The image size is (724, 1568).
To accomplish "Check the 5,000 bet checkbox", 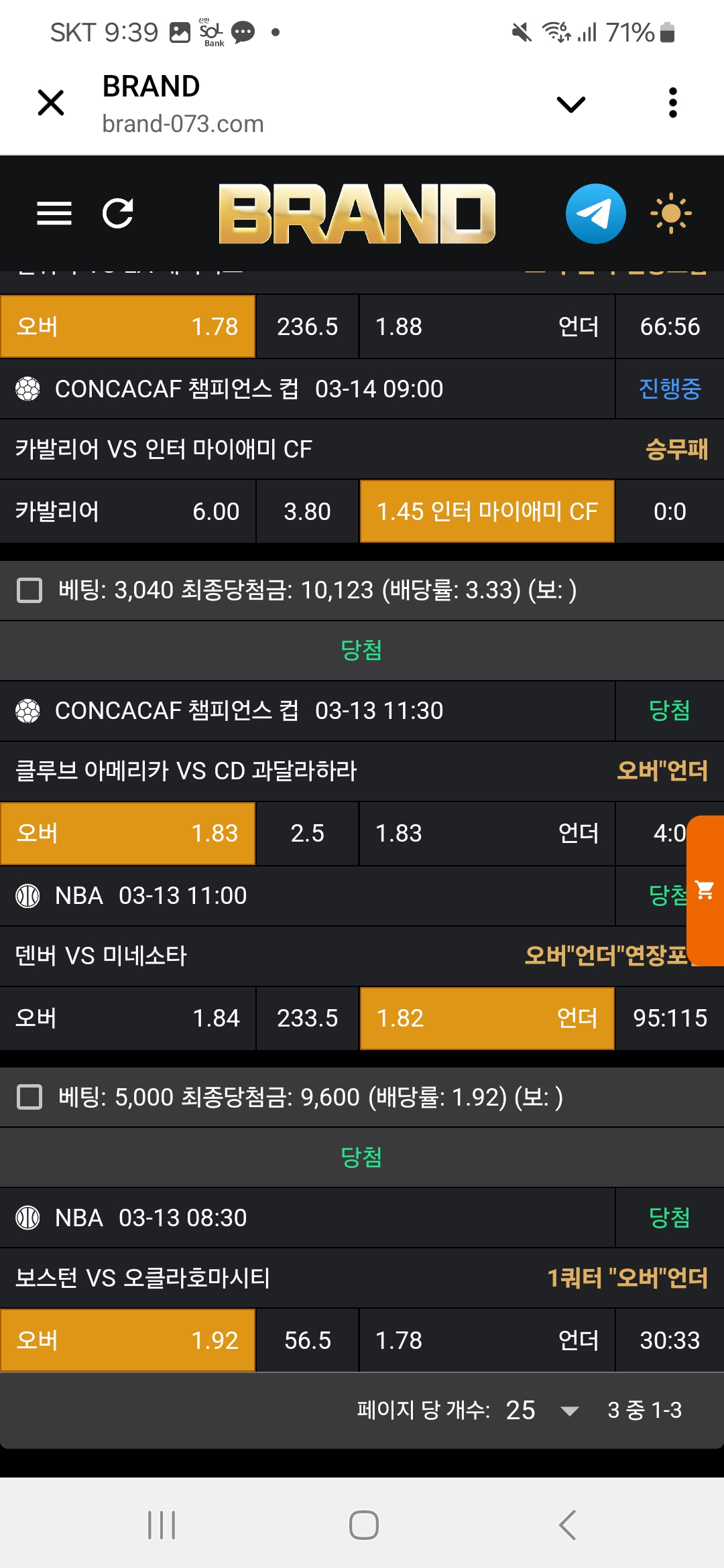I will [29, 1097].
